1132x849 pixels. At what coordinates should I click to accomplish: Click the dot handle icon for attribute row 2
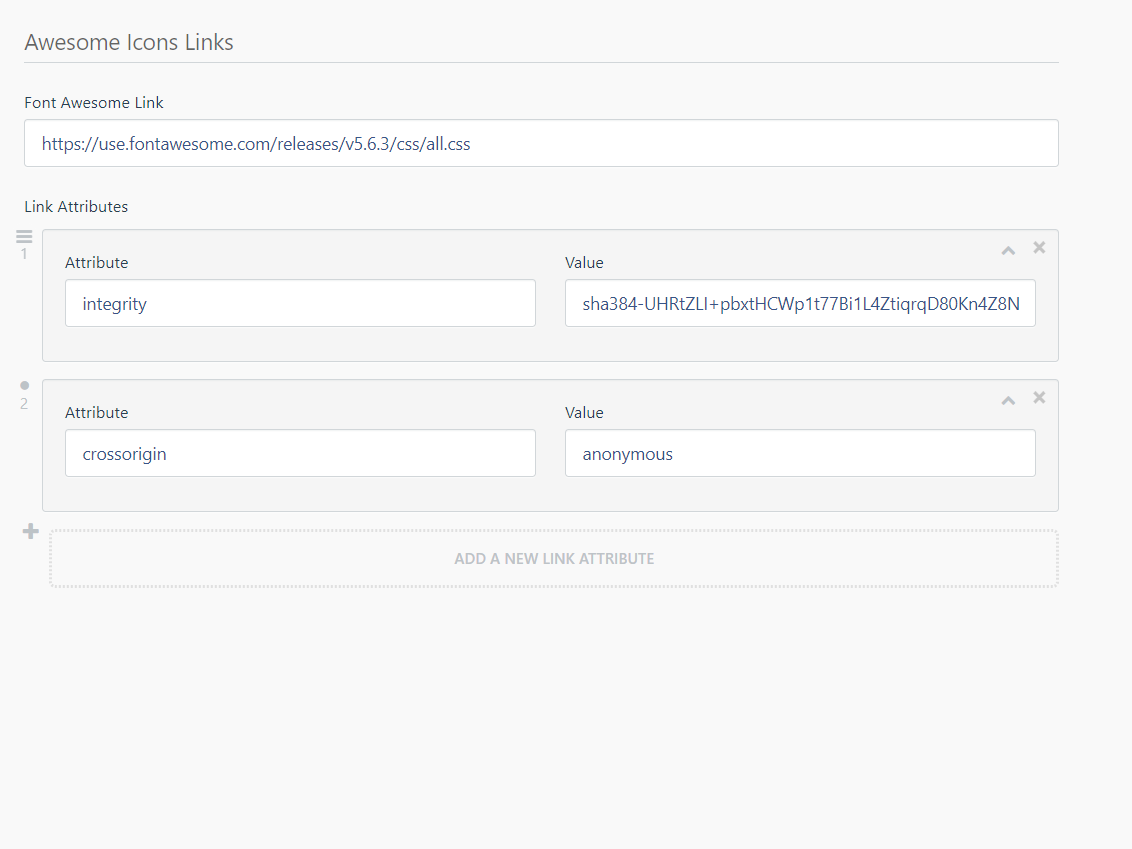coord(24,385)
